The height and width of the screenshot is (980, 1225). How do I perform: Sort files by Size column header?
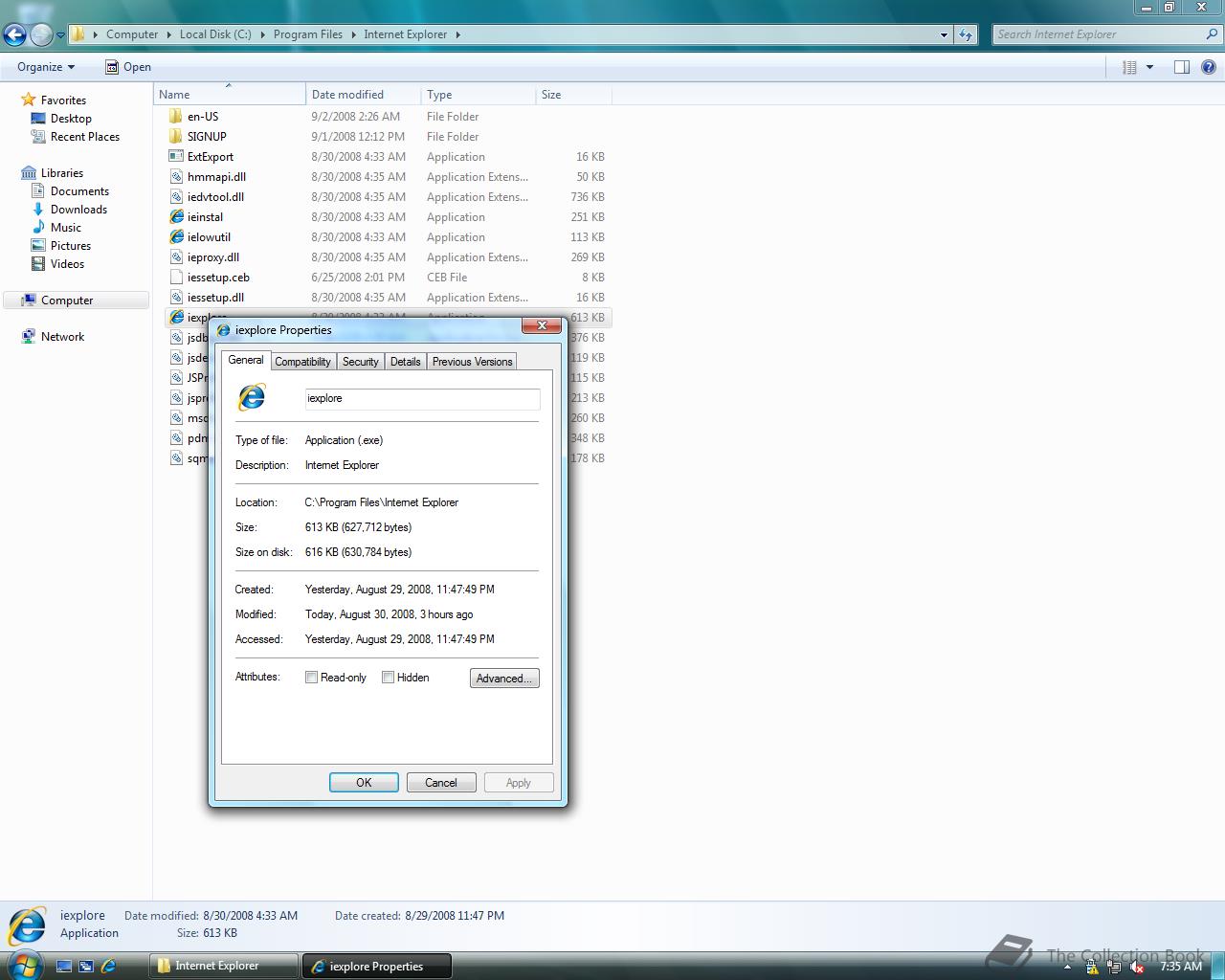tap(574, 95)
